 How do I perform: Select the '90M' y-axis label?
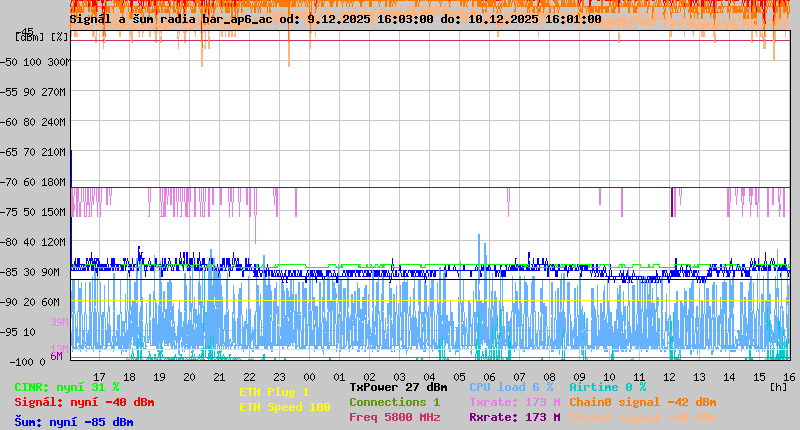coord(51,272)
